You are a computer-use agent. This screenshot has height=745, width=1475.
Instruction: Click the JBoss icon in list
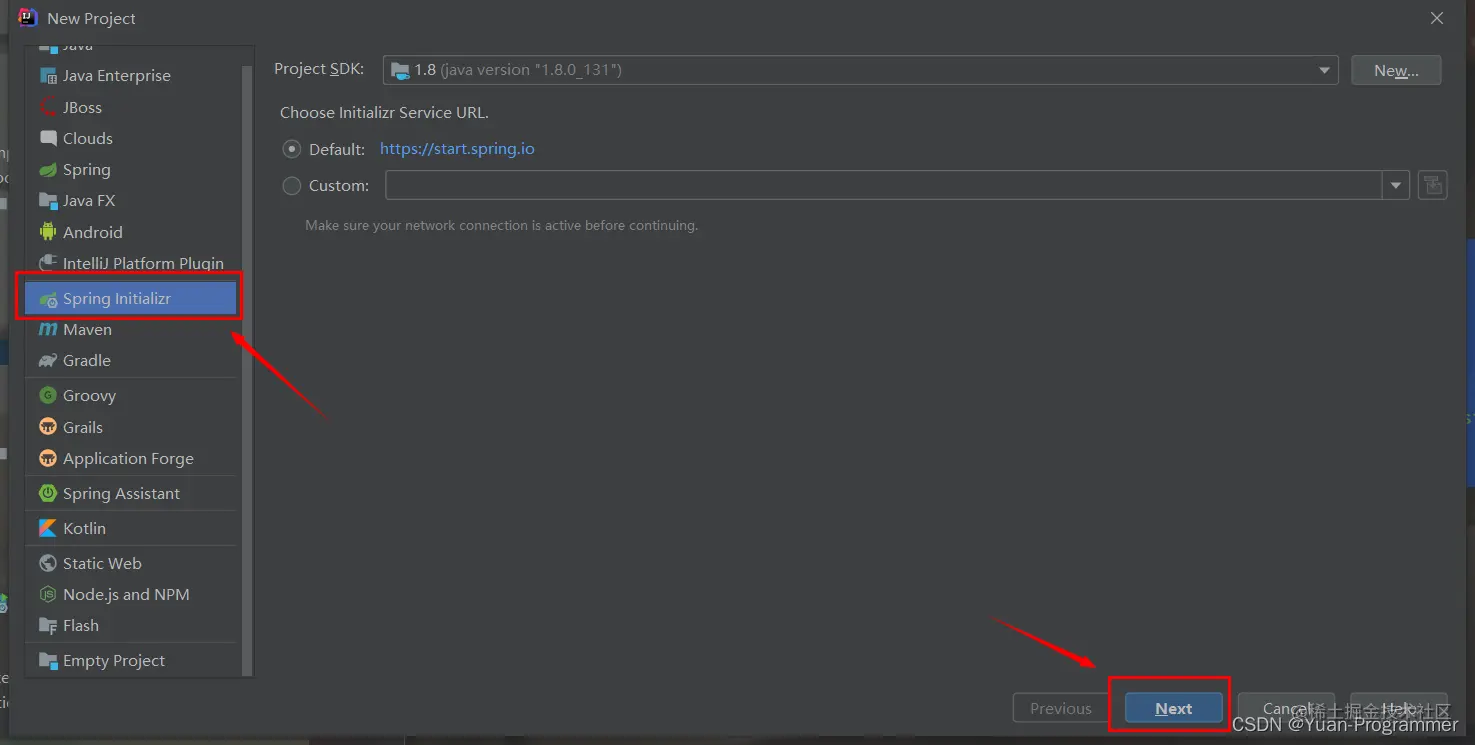click(x=48, y=107)
